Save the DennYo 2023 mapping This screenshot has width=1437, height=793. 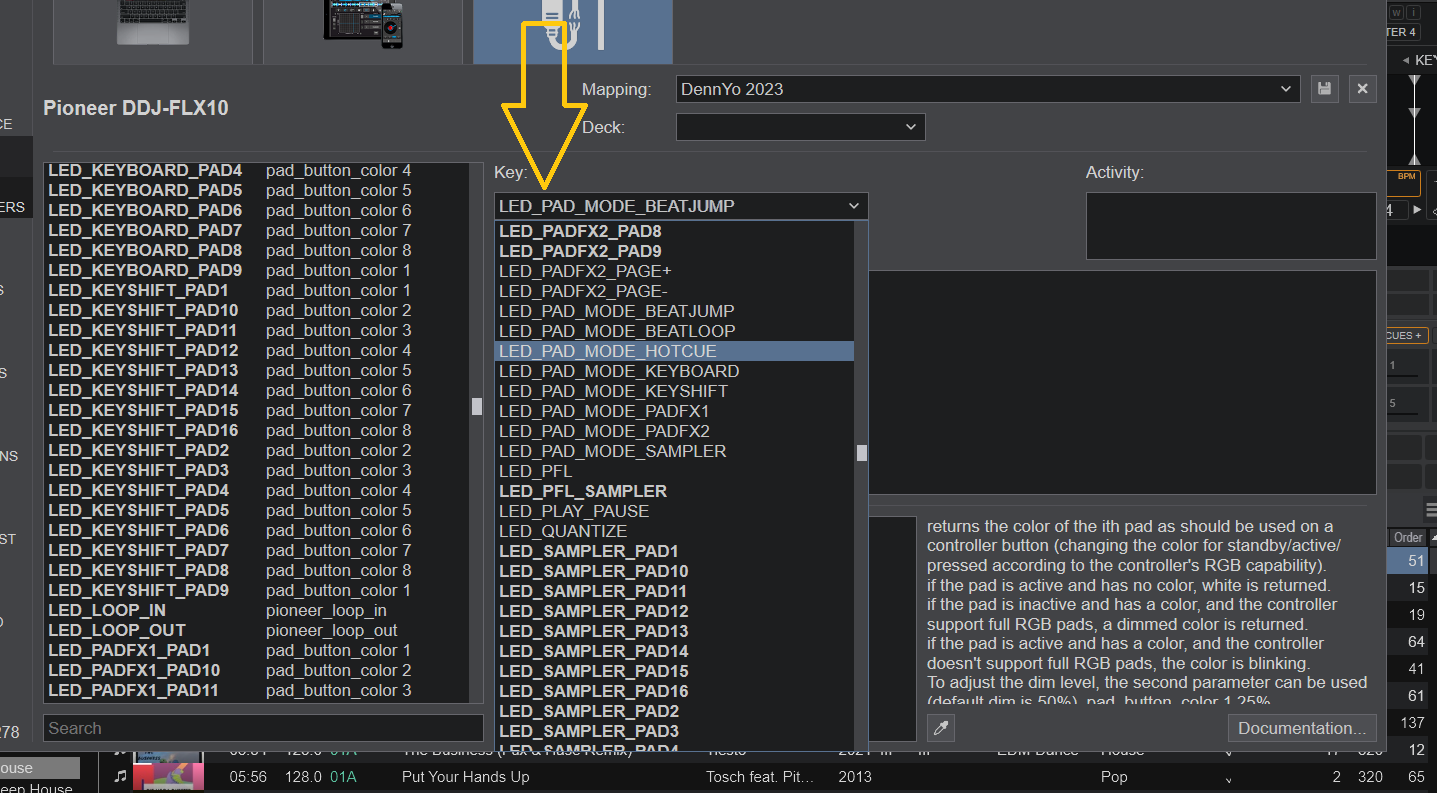coord(1324,89)
